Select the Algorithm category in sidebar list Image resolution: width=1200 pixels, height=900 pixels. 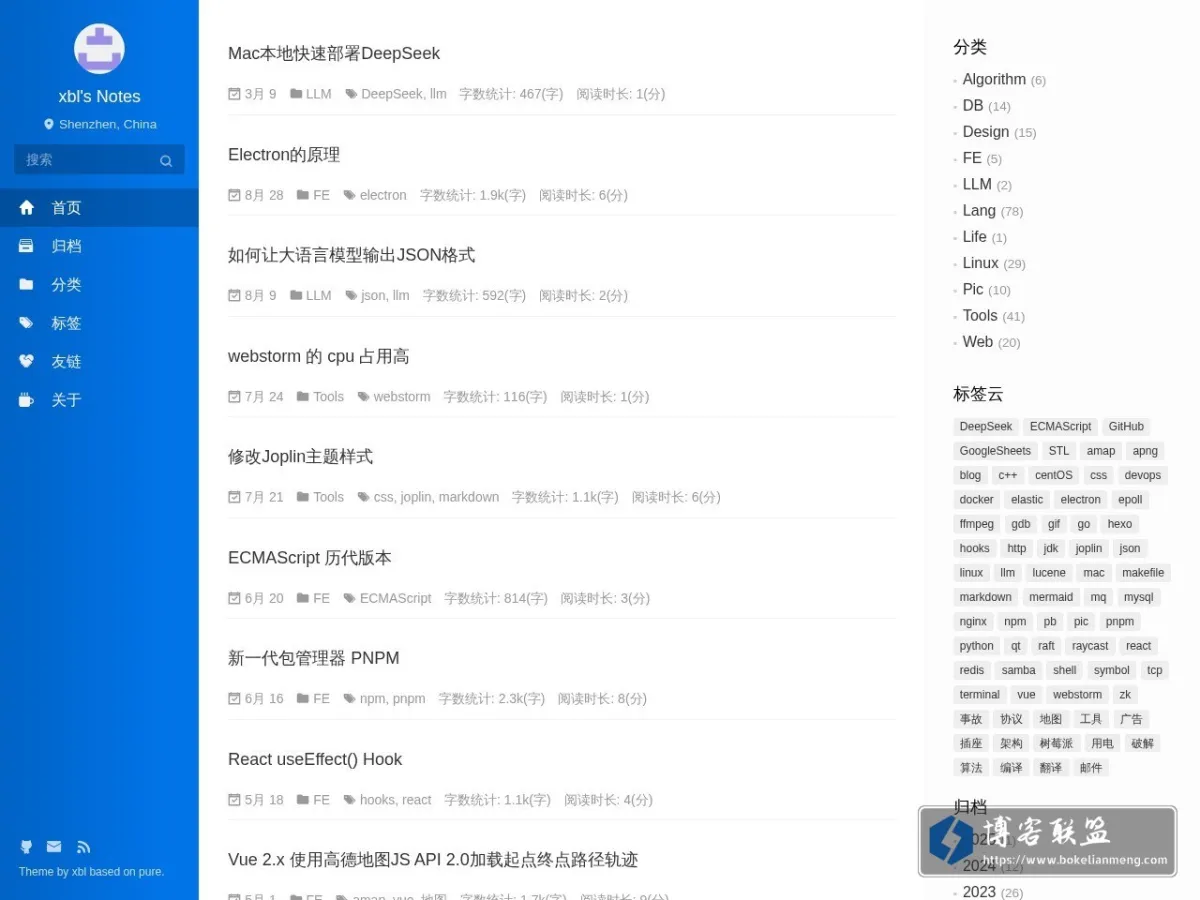pyautogui.click(x=994, y=79)
